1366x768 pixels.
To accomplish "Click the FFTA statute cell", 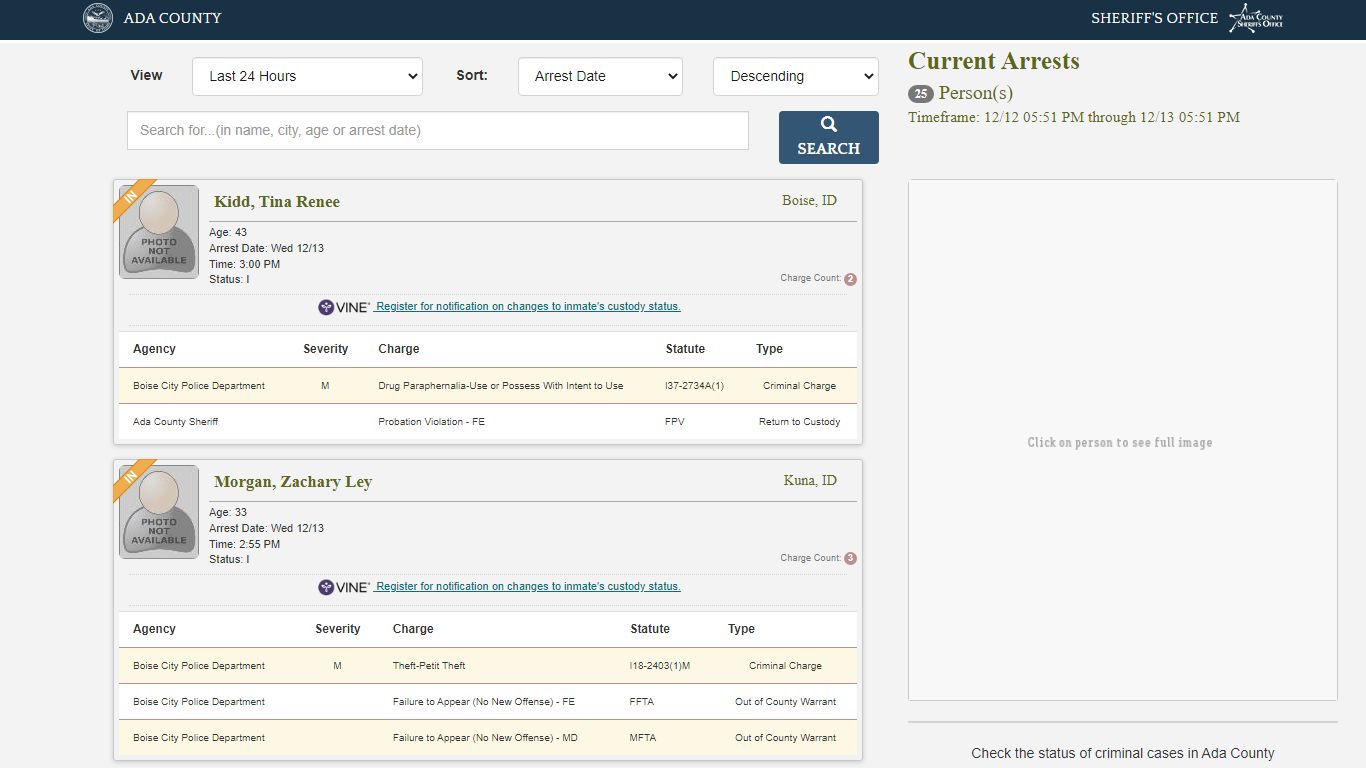I will [x=642, y=702].
